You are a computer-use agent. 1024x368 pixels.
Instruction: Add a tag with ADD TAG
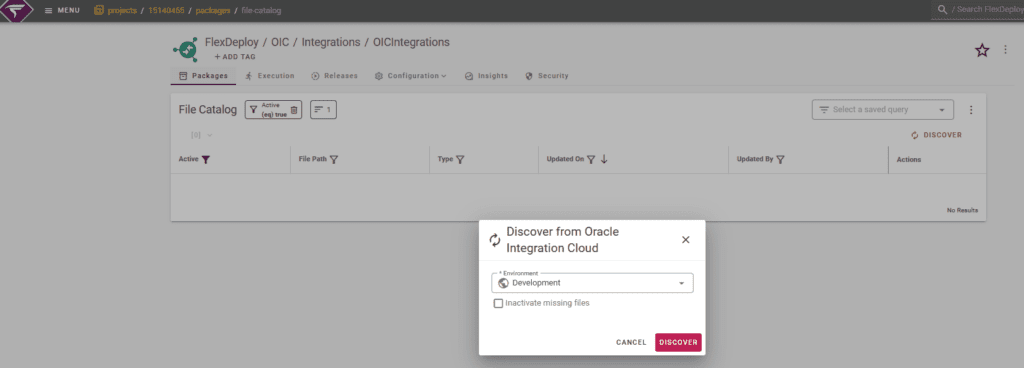click(x=235, y=57)
